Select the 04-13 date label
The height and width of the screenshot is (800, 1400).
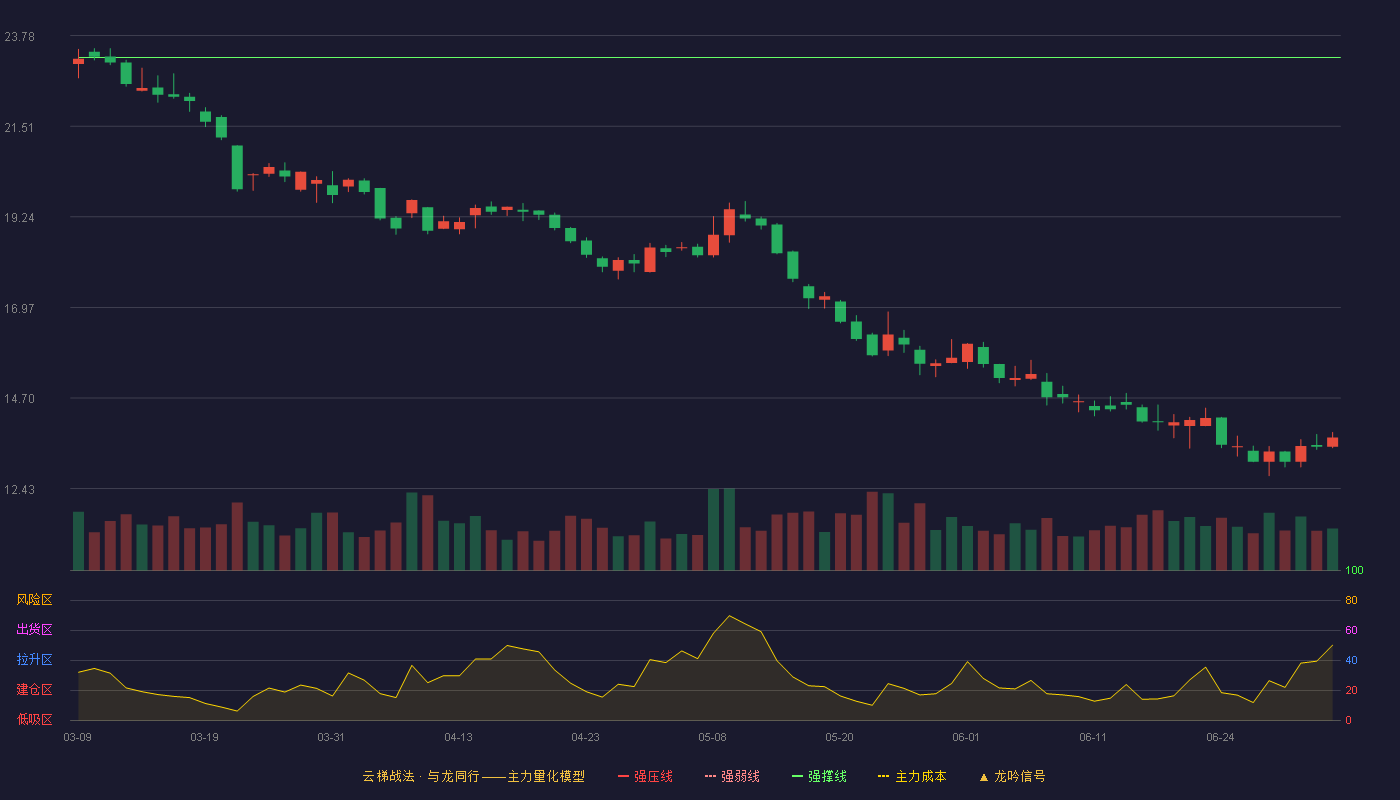[x=458, y=737]
